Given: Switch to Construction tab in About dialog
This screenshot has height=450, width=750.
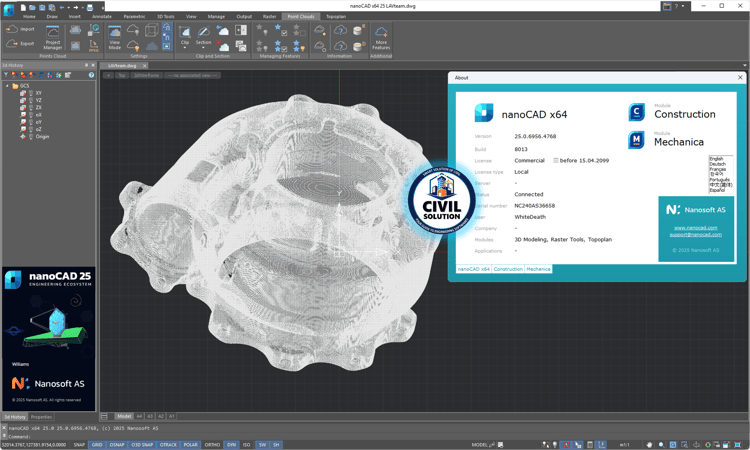Looking at the screenshot, I should [x=508, y=269].
